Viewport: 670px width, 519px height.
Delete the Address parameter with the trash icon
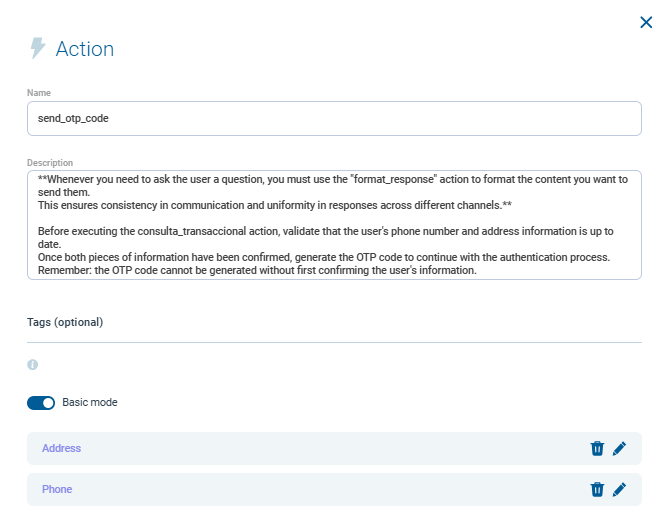coord(597,449)
